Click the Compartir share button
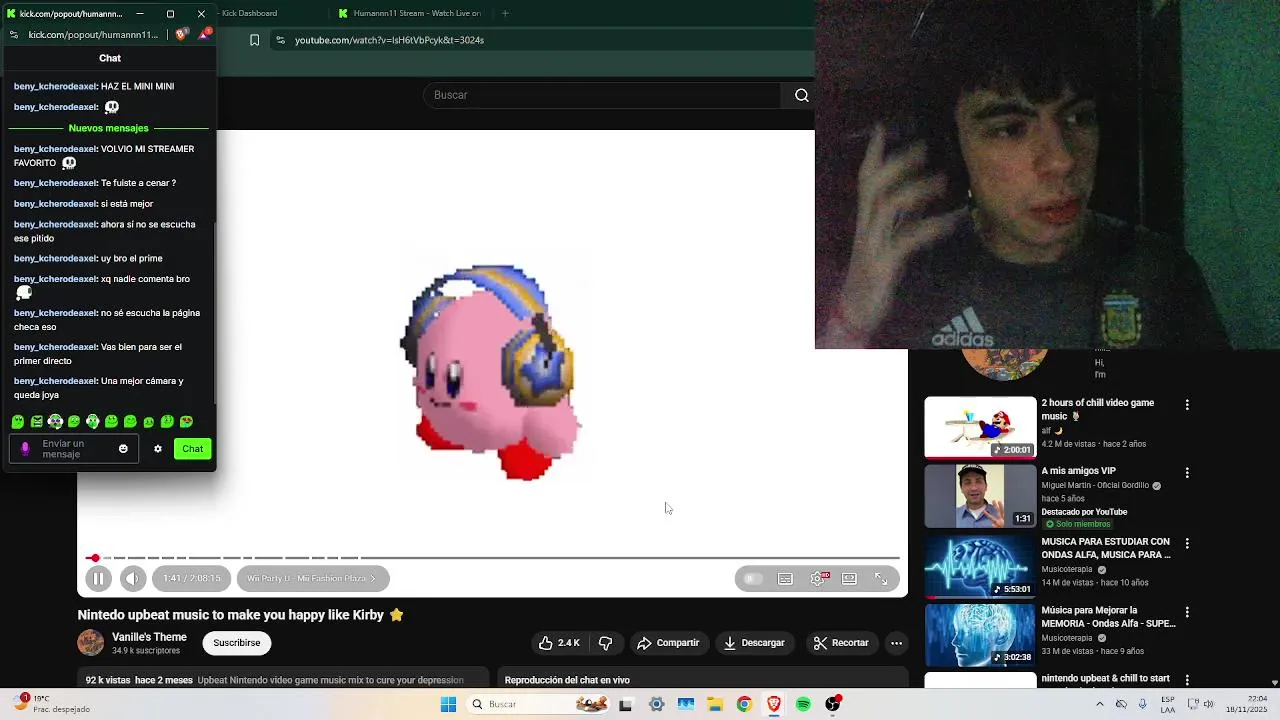The image size is (1280, 720). pos(668,643)
